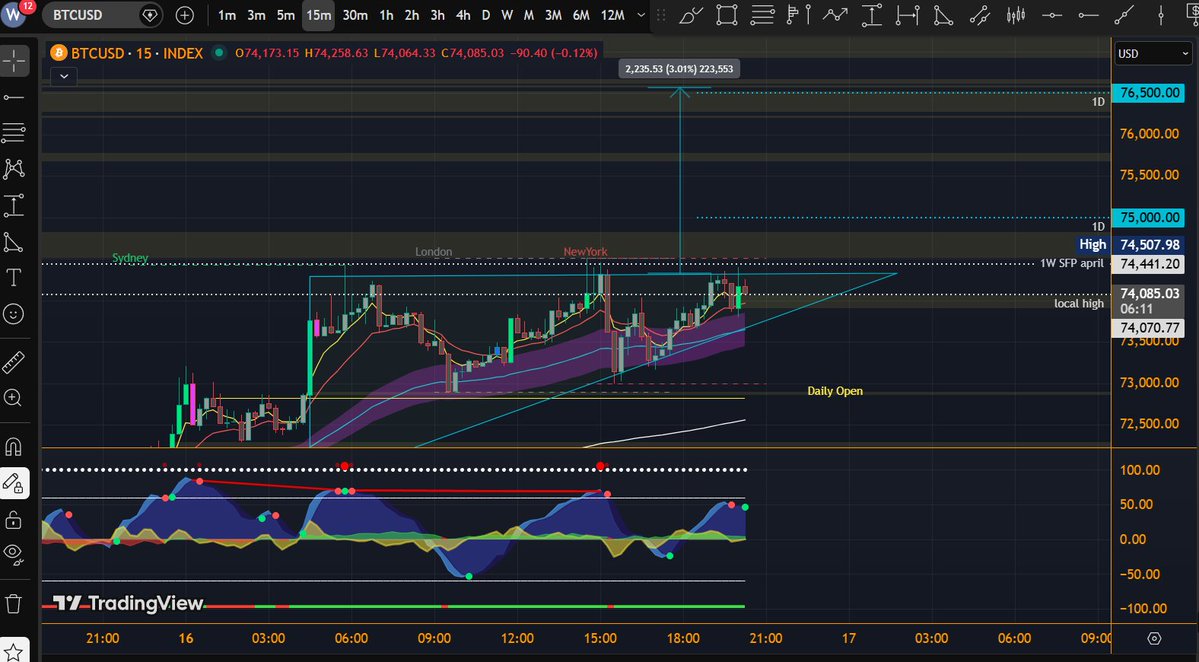Open the emoji icons tool

(14, 313)
